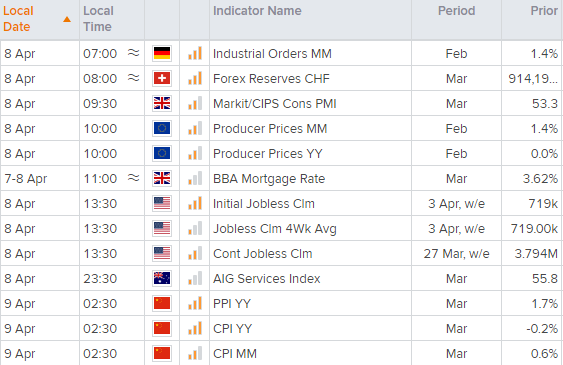Select the CPI MM row

(282, 354)
